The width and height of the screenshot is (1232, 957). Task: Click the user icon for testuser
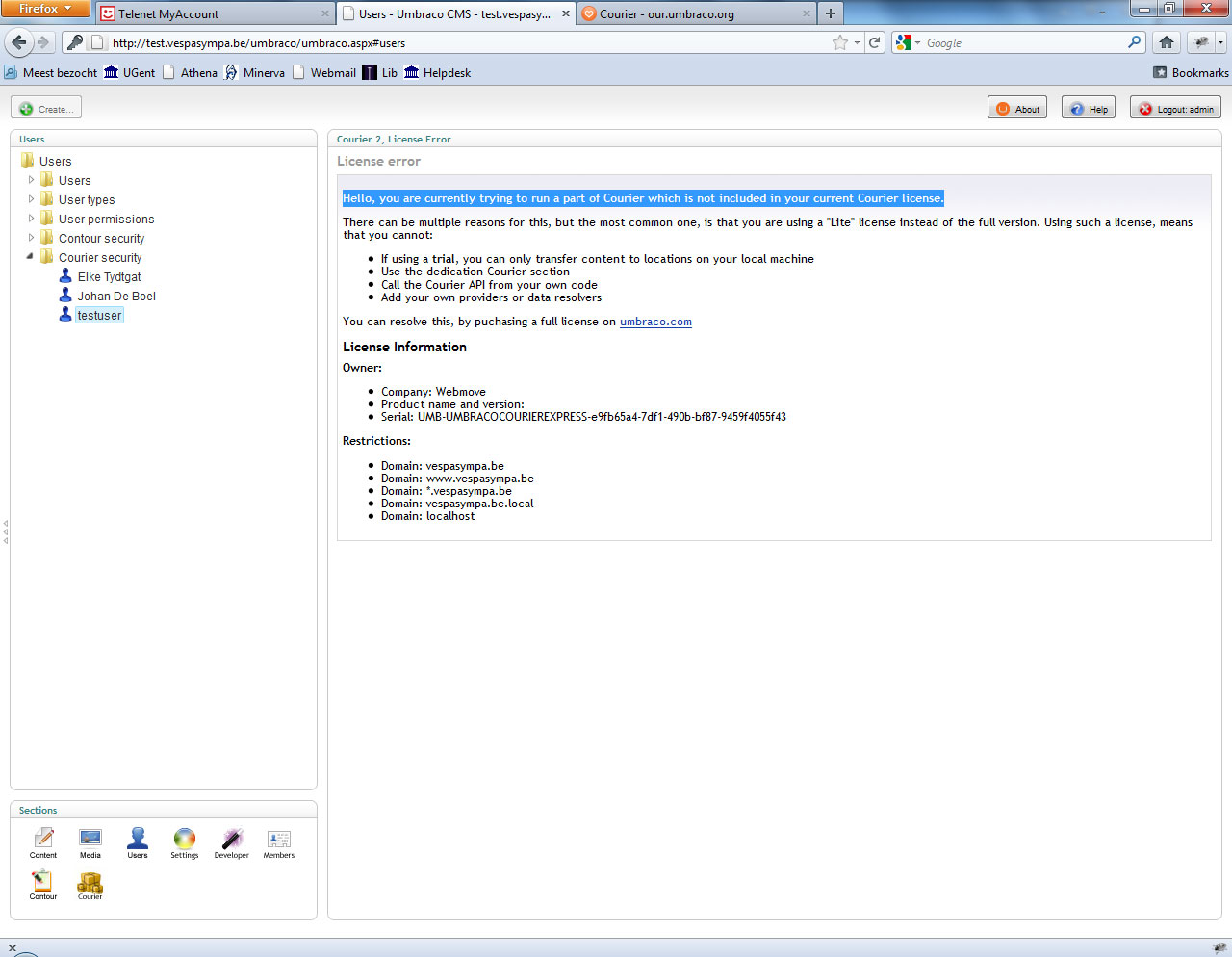point(65,315)
